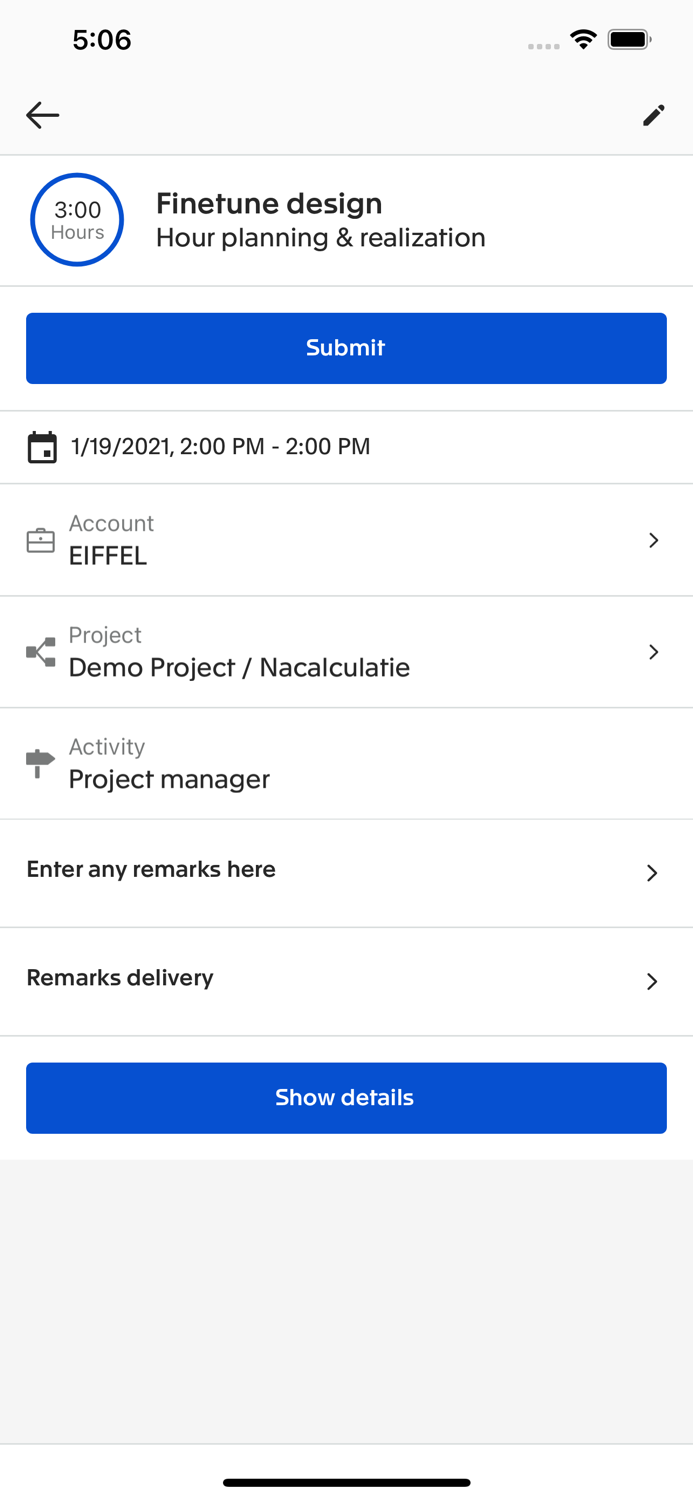693x1500 pixels.
Task: Tap the date and time range text
Action: point(220,447)
